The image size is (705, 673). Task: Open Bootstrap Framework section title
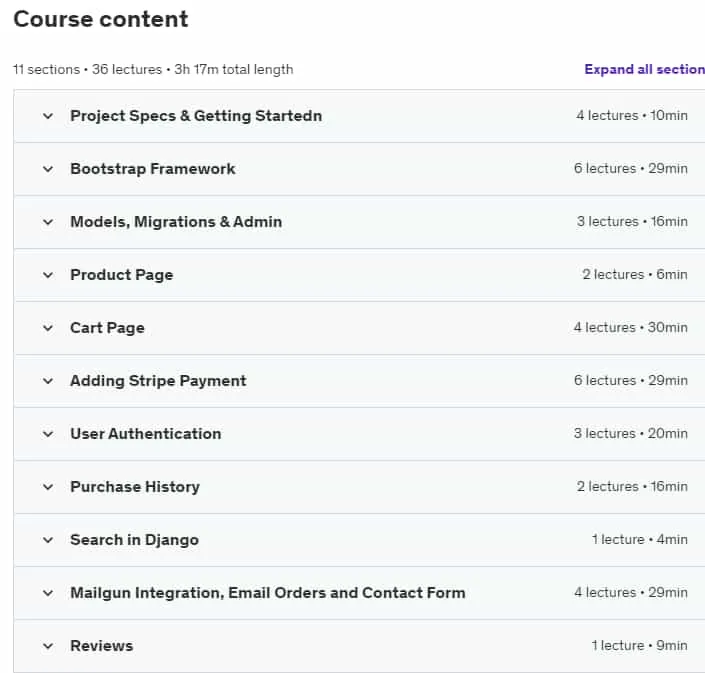(x=152, y=169)
